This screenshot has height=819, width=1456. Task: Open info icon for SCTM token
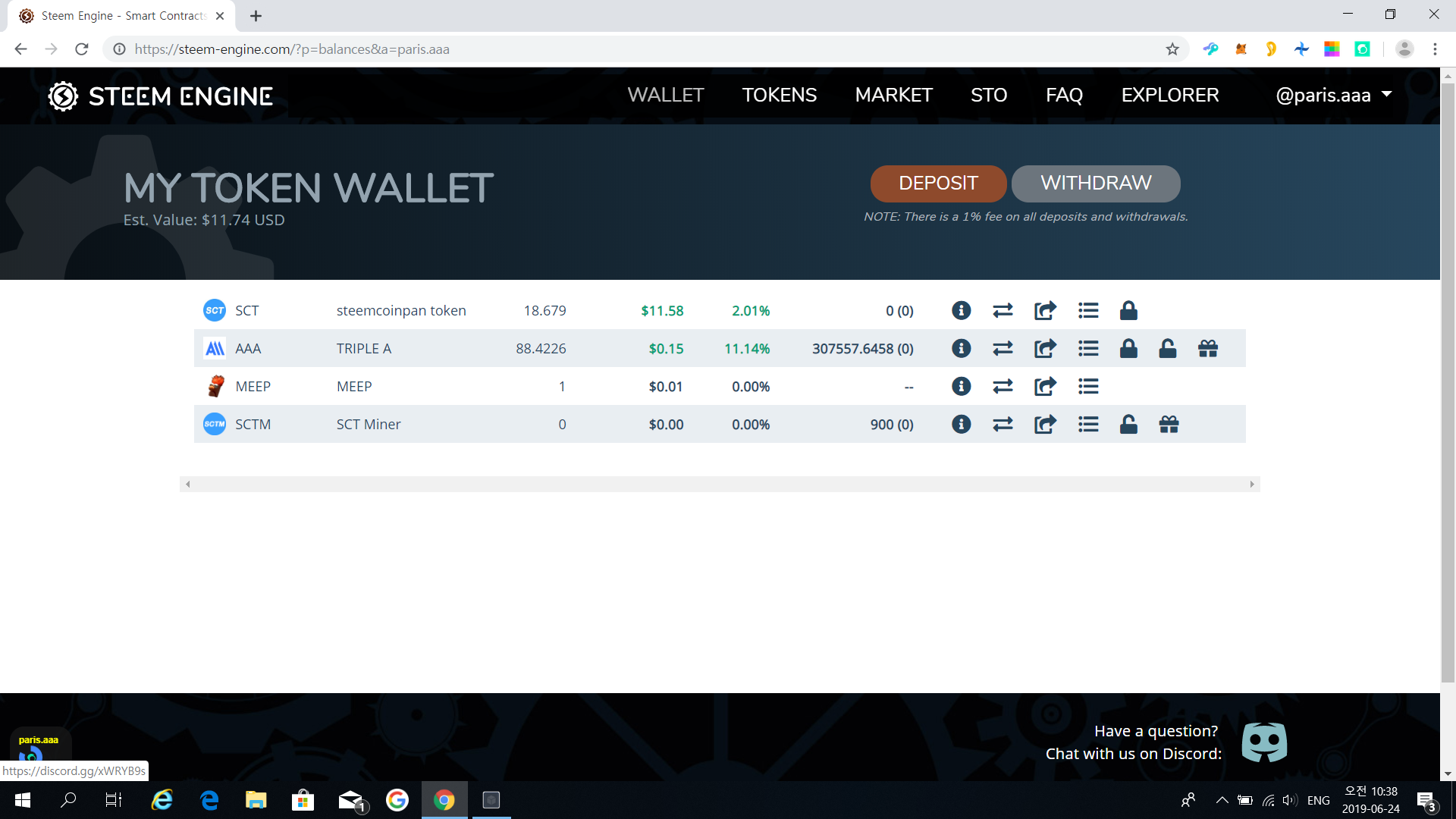[961, 424]
